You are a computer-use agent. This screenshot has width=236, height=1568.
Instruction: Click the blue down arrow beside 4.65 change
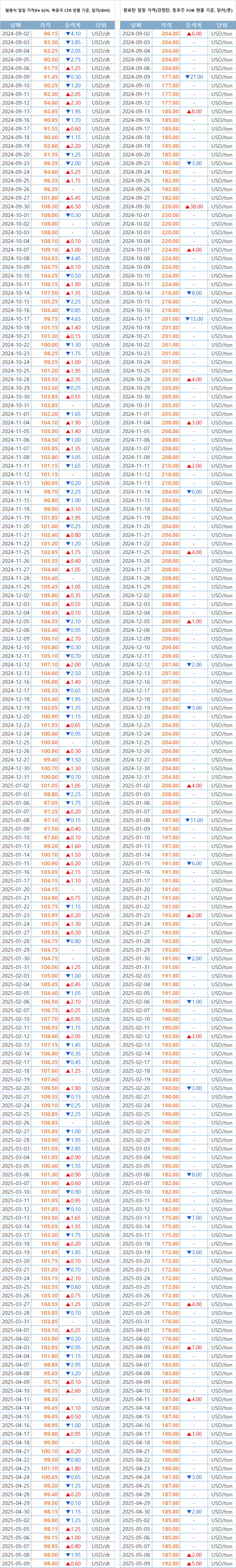(68, 318)
